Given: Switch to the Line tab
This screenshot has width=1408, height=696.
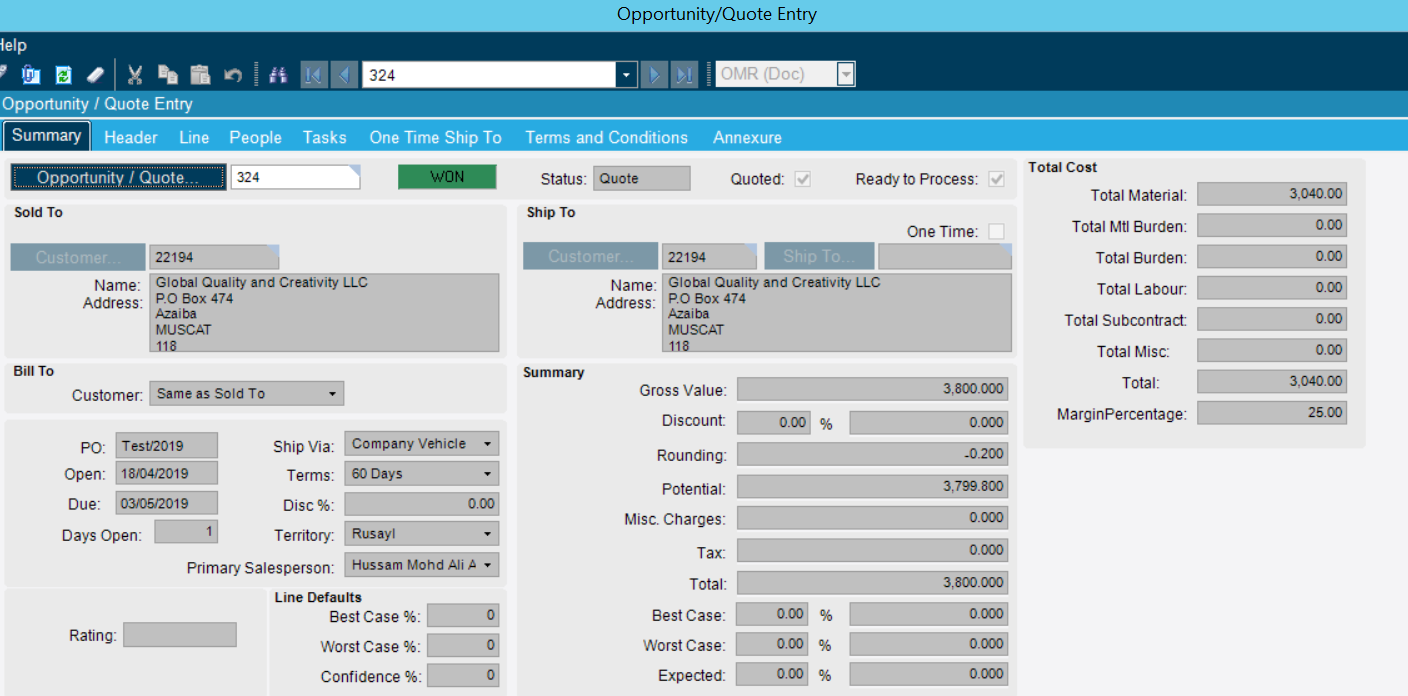Looking at the screenshot, I should pyautogui.click(x=194, y=137).
